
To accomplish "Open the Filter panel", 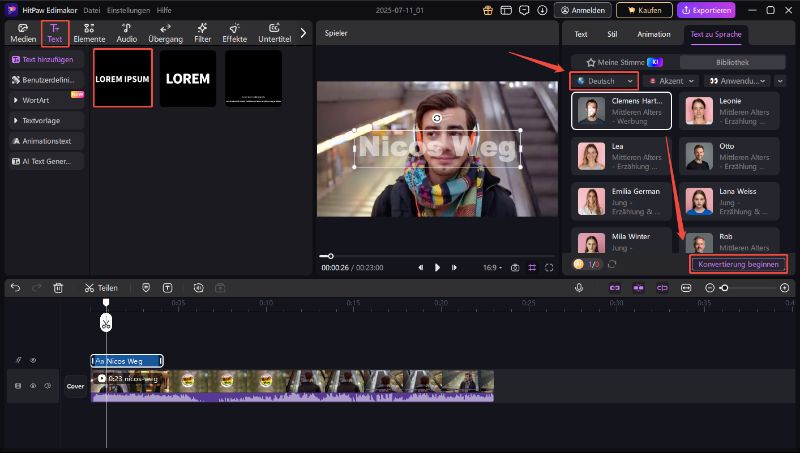I will tap(203, 33).
